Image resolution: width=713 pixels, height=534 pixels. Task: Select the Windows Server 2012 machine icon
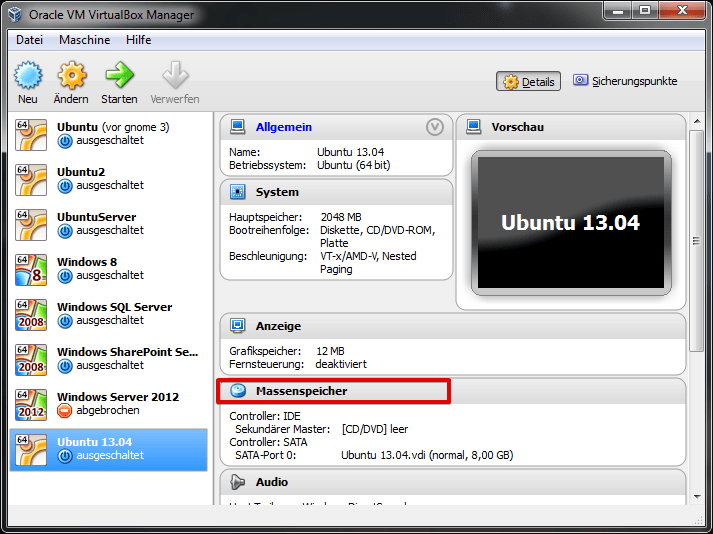pos(31,405)
